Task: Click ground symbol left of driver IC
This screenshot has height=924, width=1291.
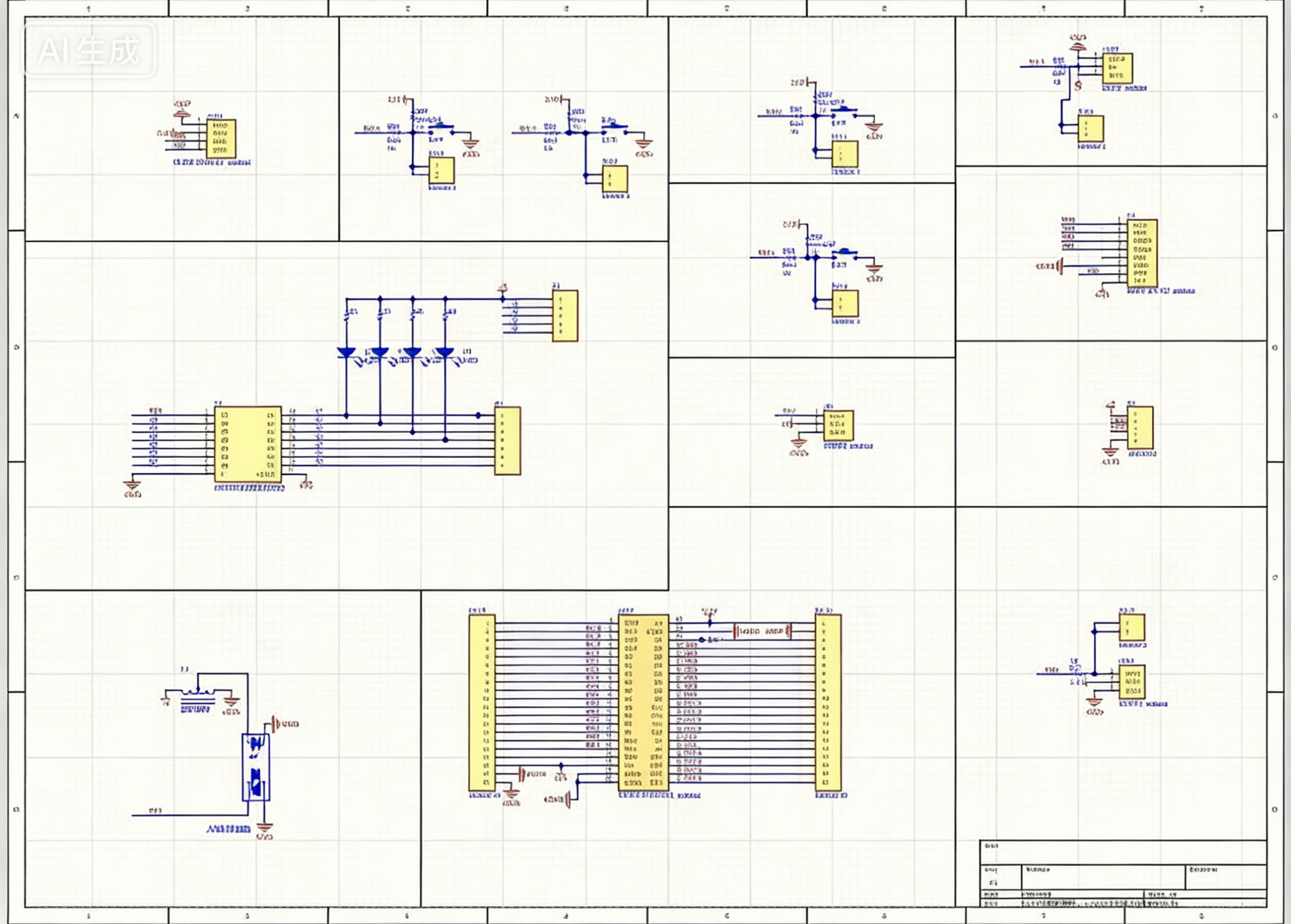Action: pos(132,485)
